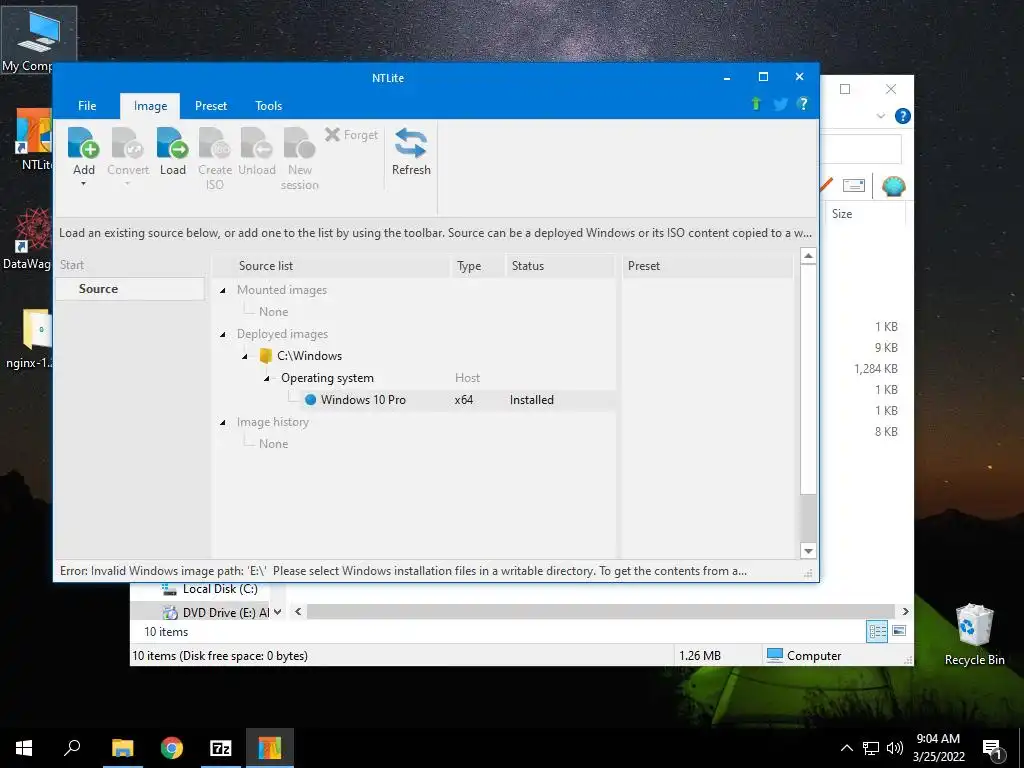Open the notification center icon
Viewport: 1024px width, 768px height.
point(992,748)
